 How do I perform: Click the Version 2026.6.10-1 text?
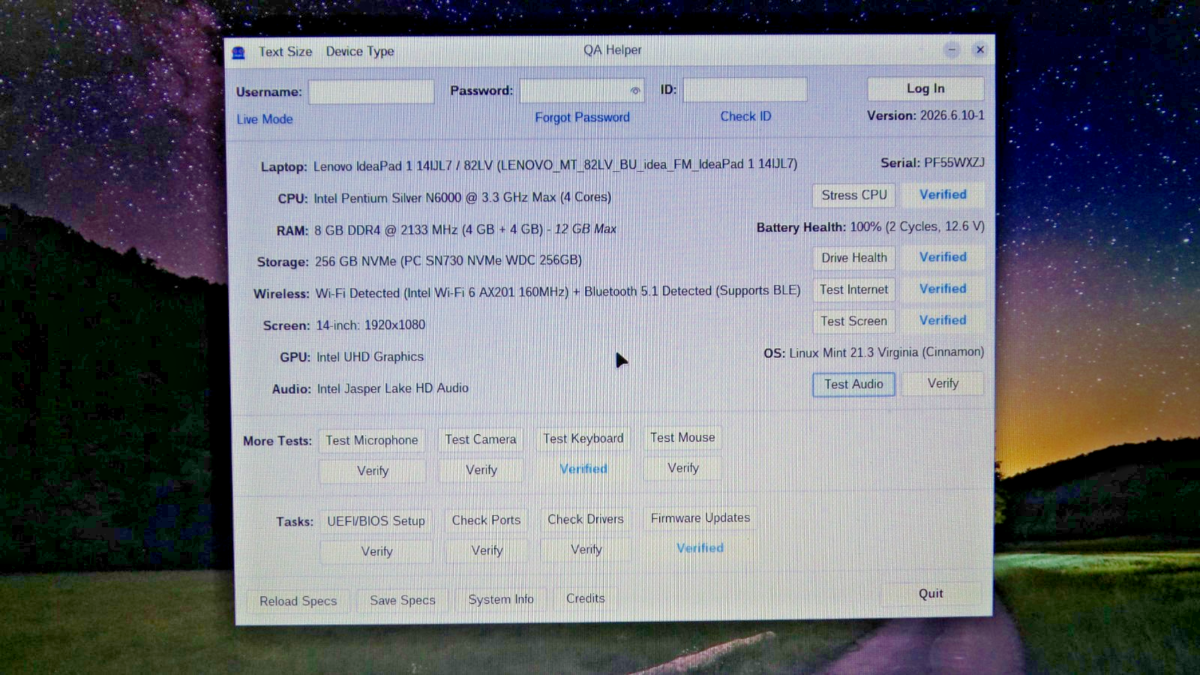926,116
